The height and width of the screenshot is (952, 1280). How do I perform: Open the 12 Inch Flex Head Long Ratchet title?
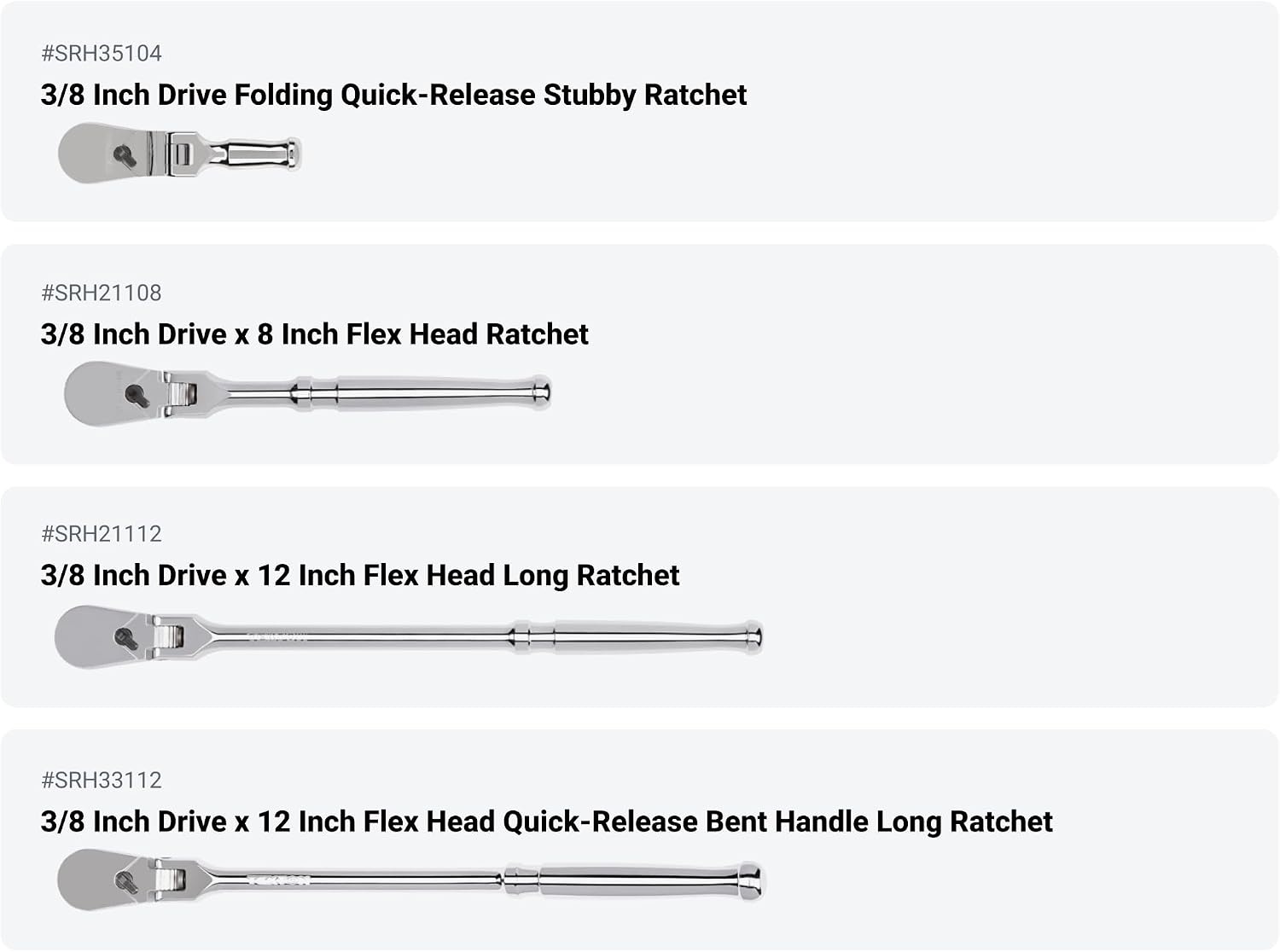[360, 576]
